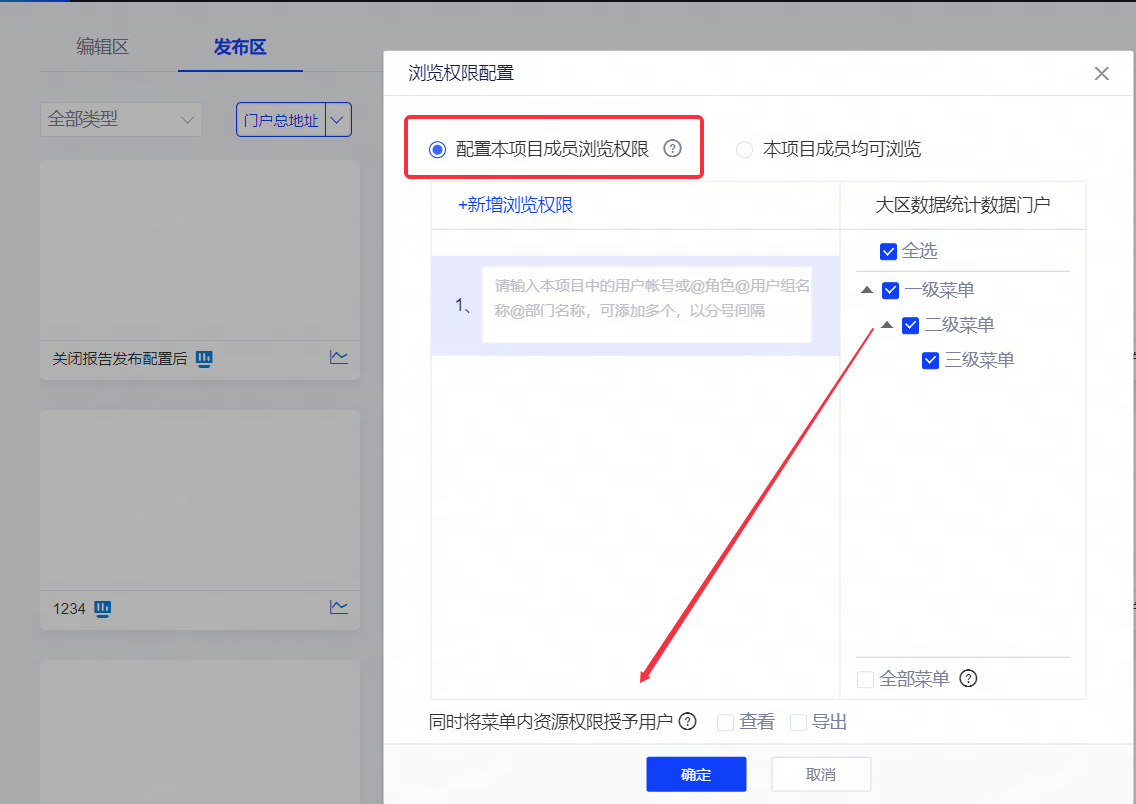
Task: Click trend chart icon on 1234 card
Action: coord(339,607)
